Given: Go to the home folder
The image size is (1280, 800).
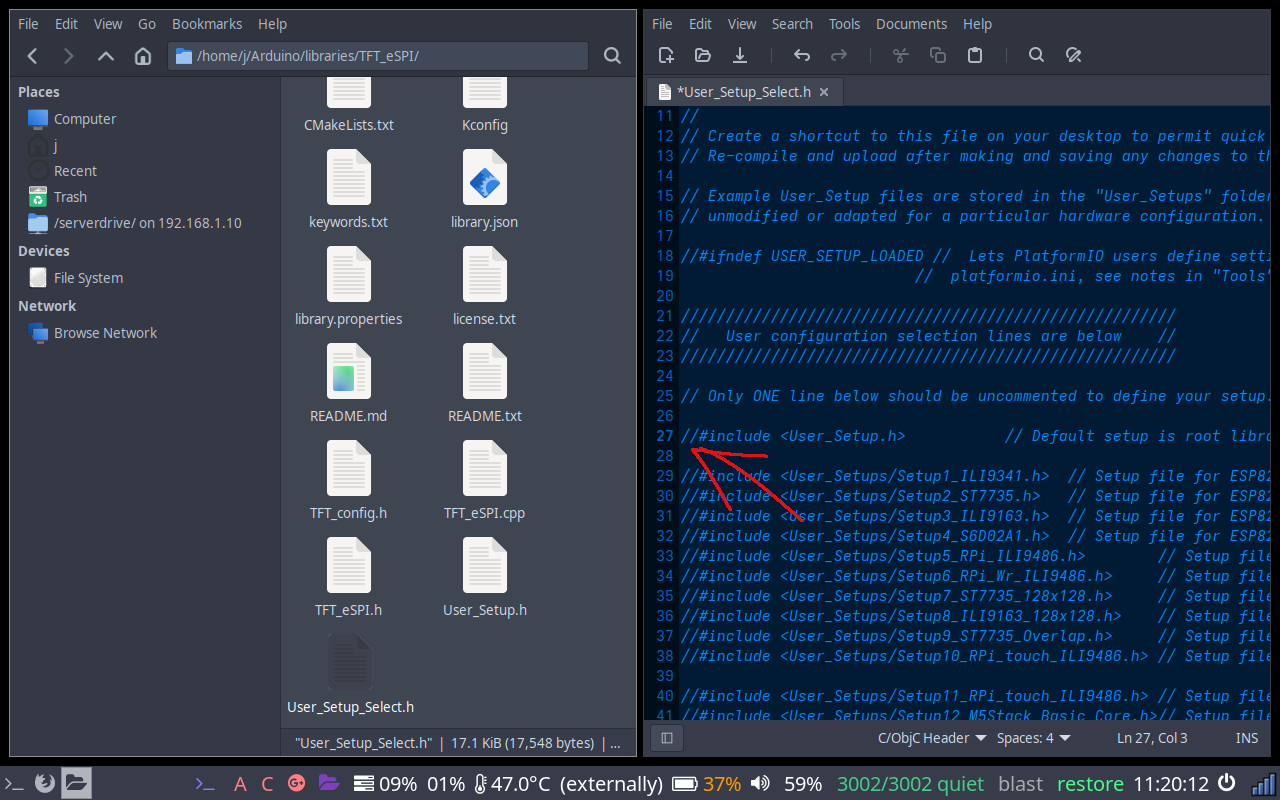Looking at the screenshot, I should [143, 56].
